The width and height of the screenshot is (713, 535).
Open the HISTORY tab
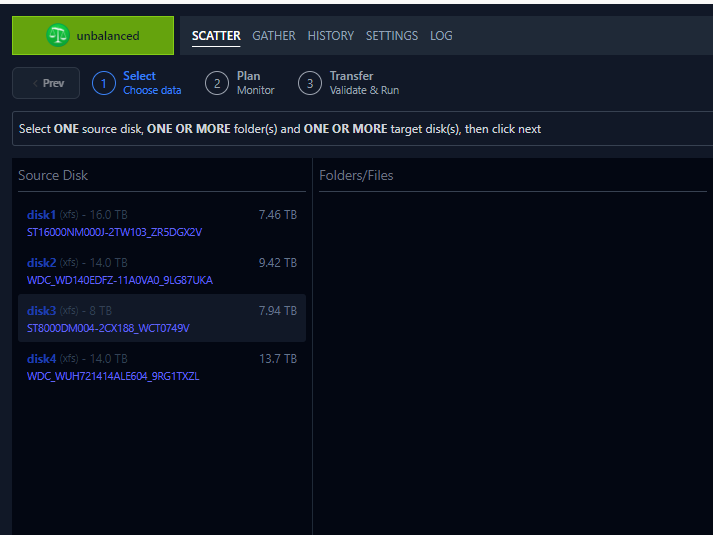(331, 36)
